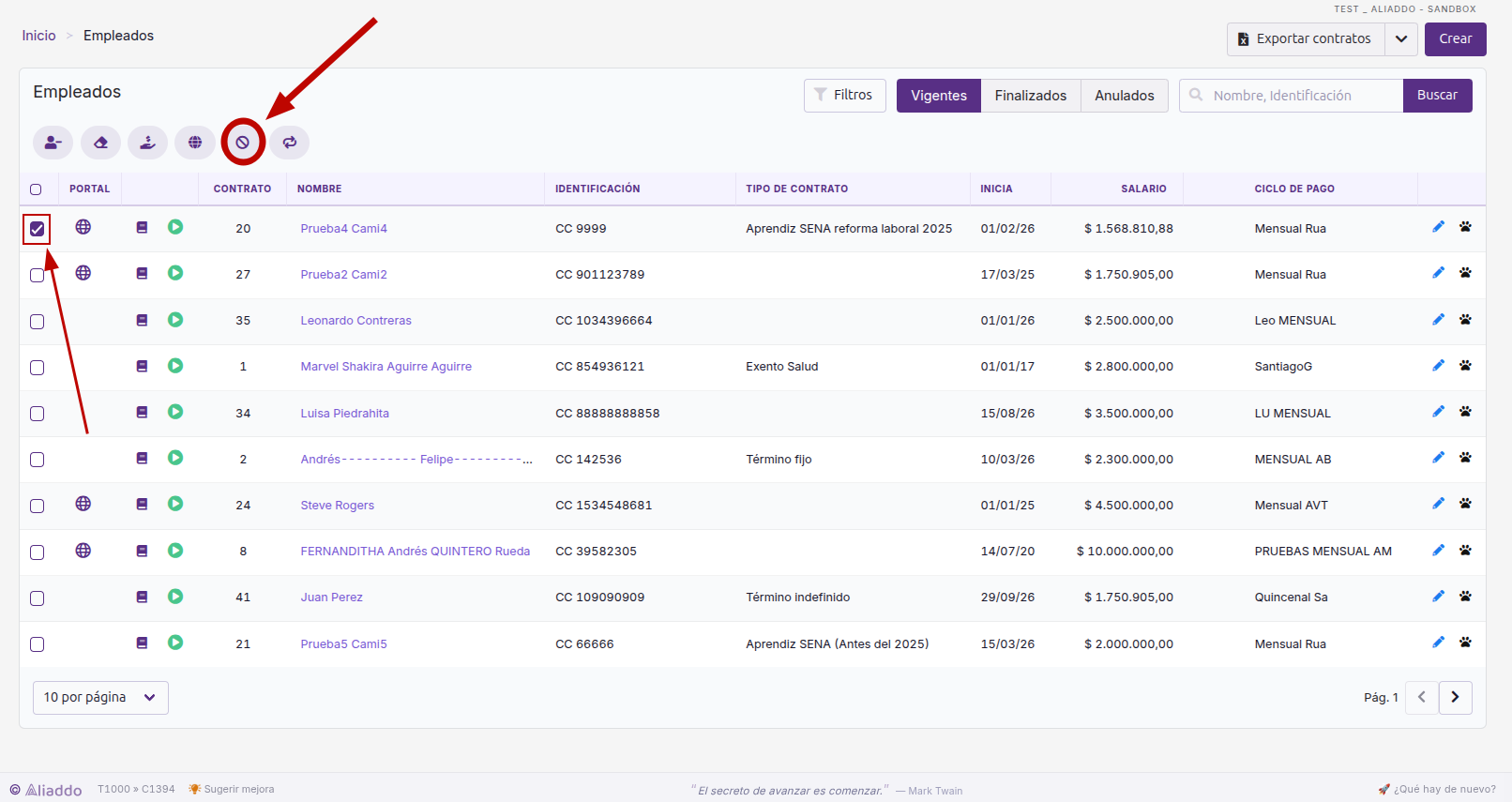Viewport: 1512px width, 802px height.
Task: Check the Juan Perez row checkbox
Action: click(x=37, y=598)
